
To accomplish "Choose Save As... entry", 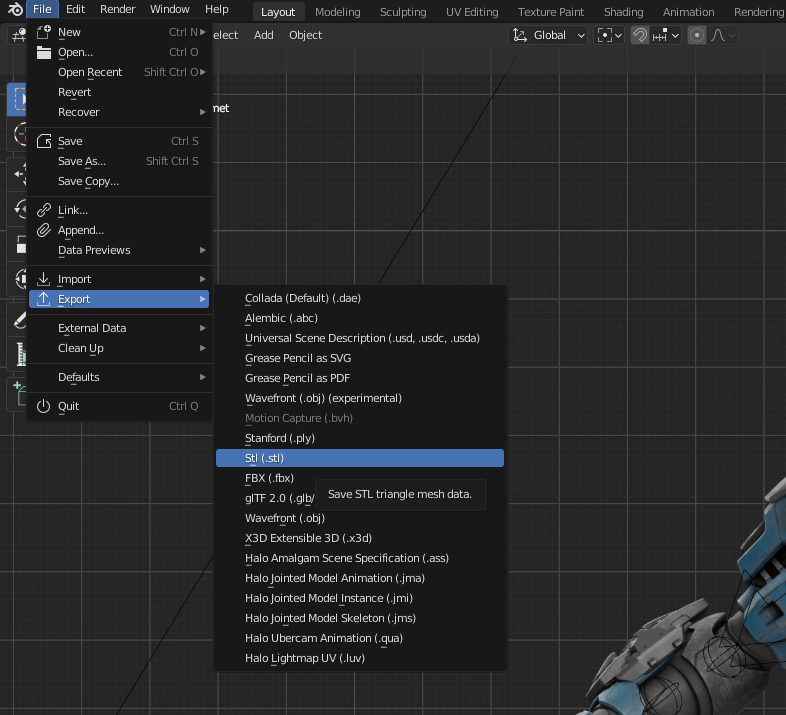I will coord(119,161).
